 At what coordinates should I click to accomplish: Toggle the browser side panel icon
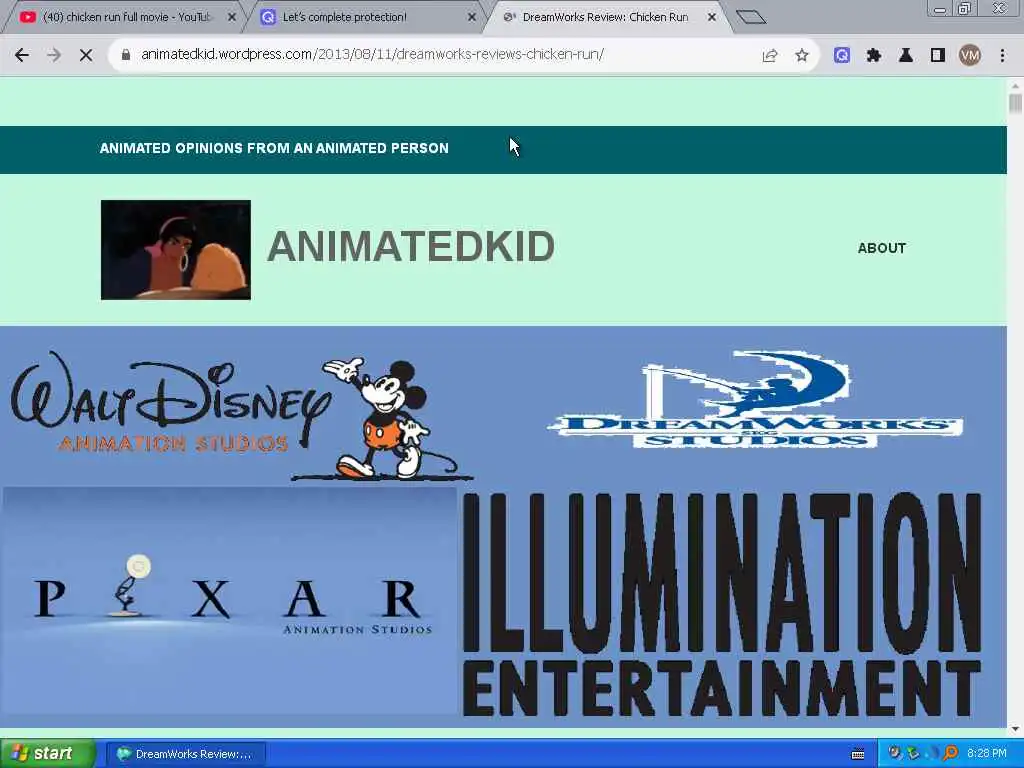(x=938, y=56)
